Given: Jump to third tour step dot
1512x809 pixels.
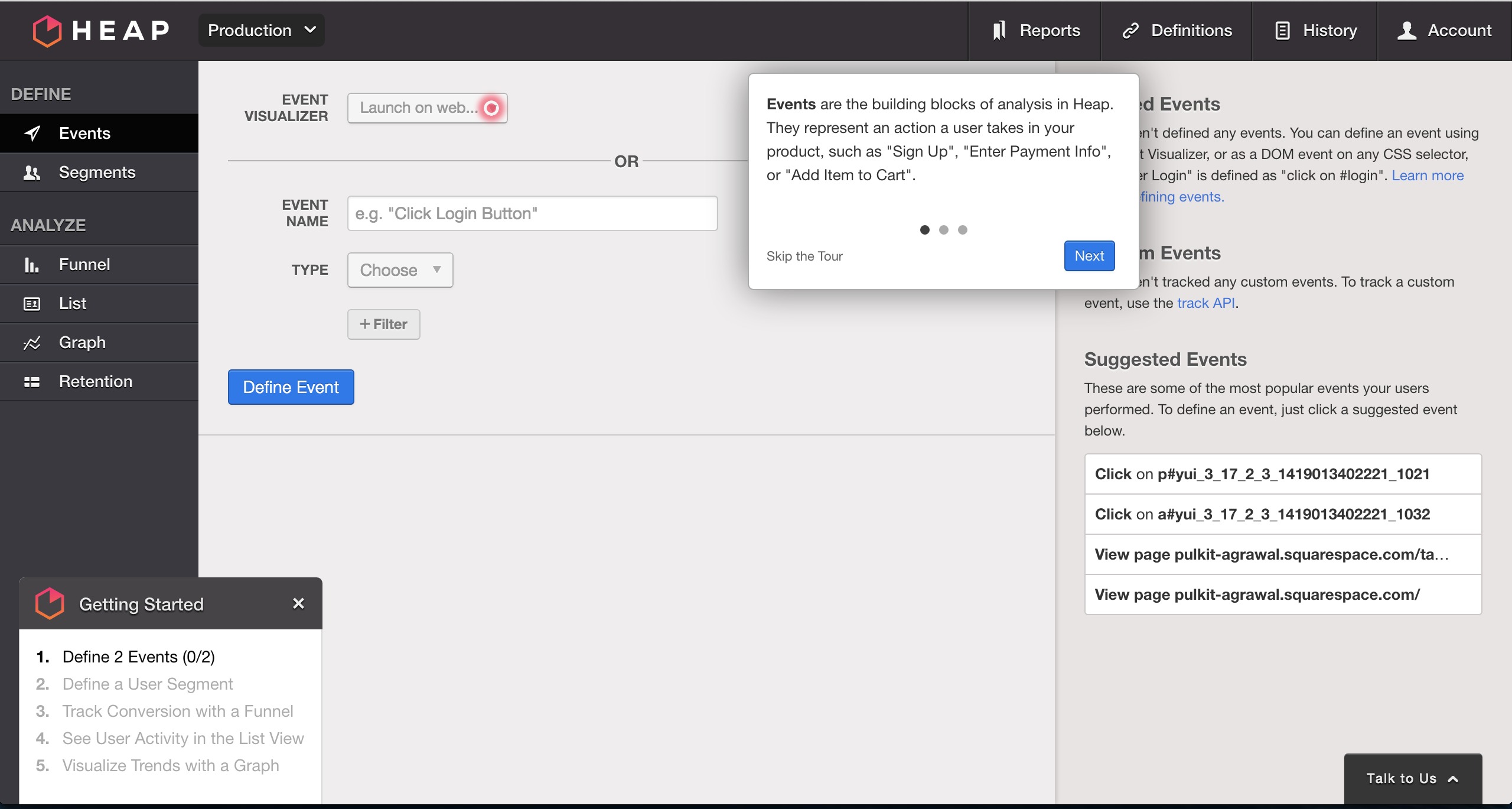Looking at the screenshot, I should point(963,230).
